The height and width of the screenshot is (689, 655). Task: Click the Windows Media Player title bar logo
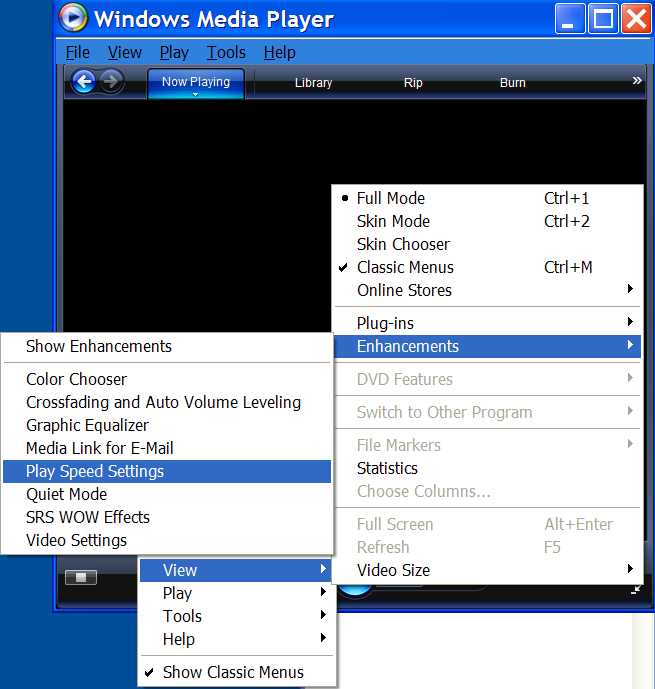(x=73, y=19)
